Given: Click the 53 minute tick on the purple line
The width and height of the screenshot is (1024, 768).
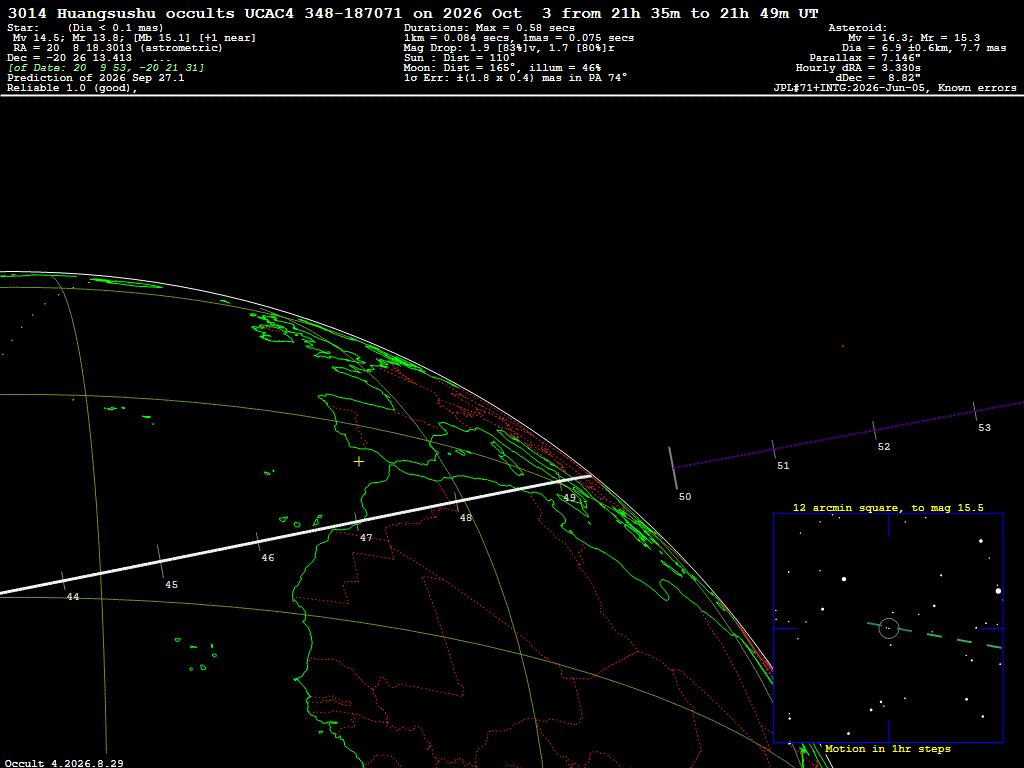Looking at the screenshot, I should click(x=974, y=411).
